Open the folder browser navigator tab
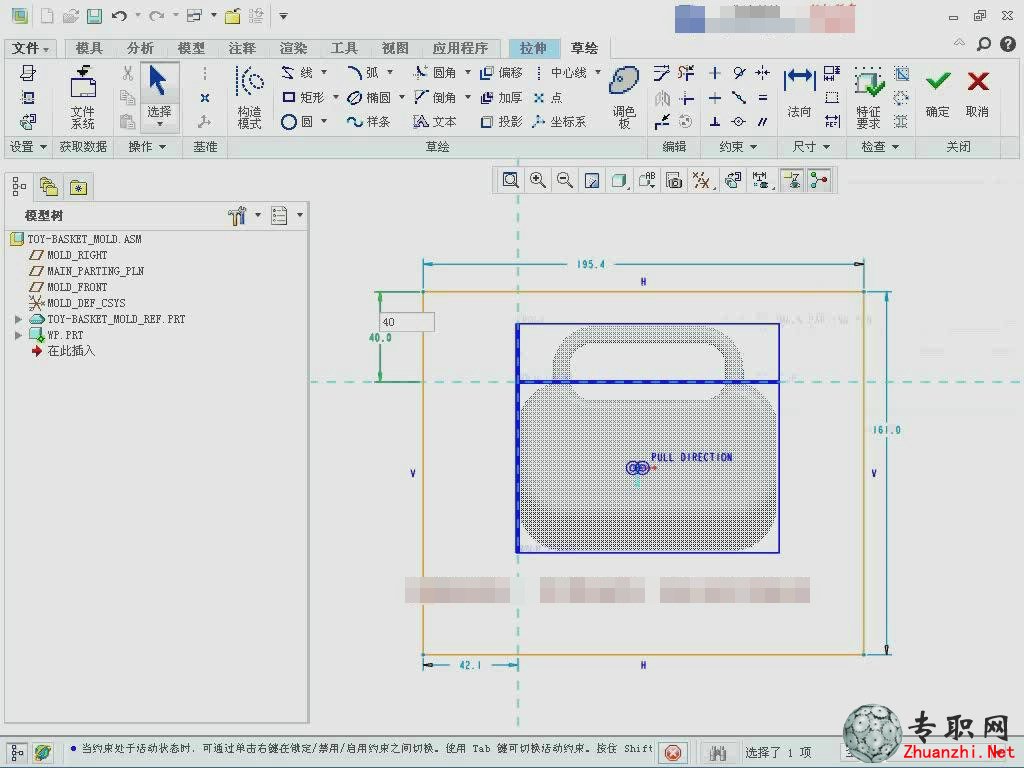Viewport: 1024px width, 768px height. [49, 187]
